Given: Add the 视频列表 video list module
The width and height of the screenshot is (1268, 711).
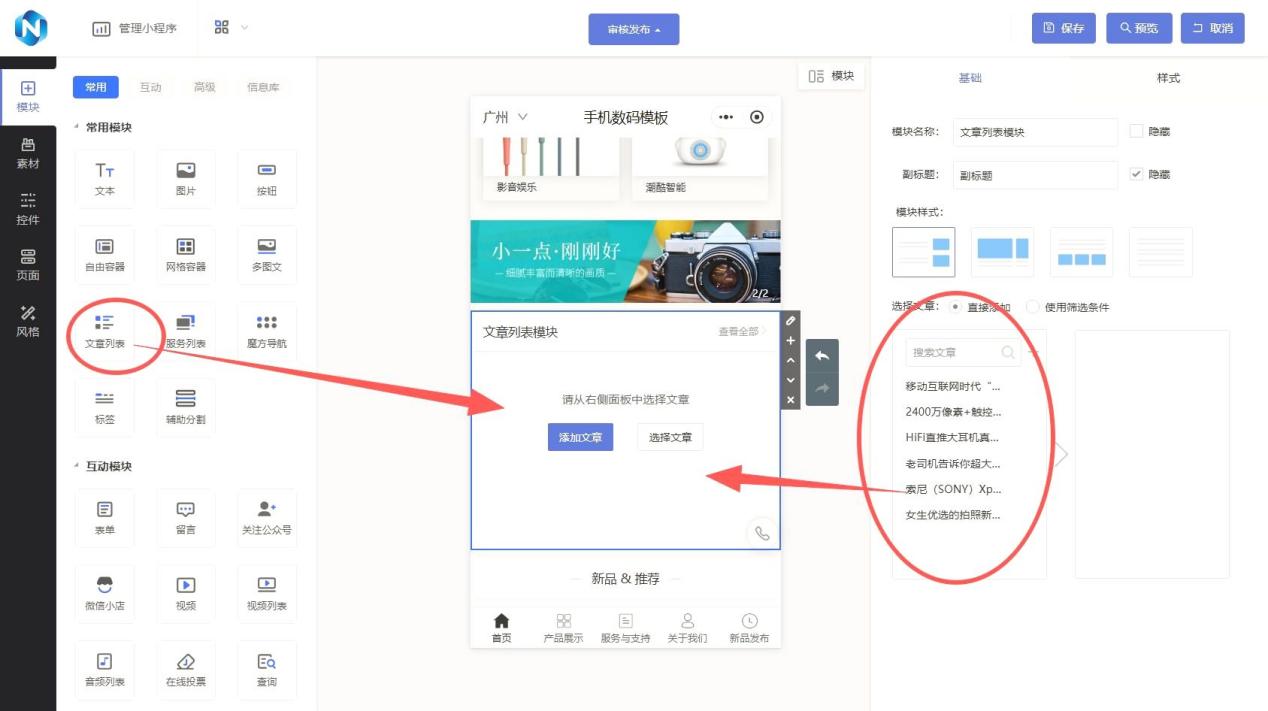Looking at the screenshot, I should tap(267, 594).
